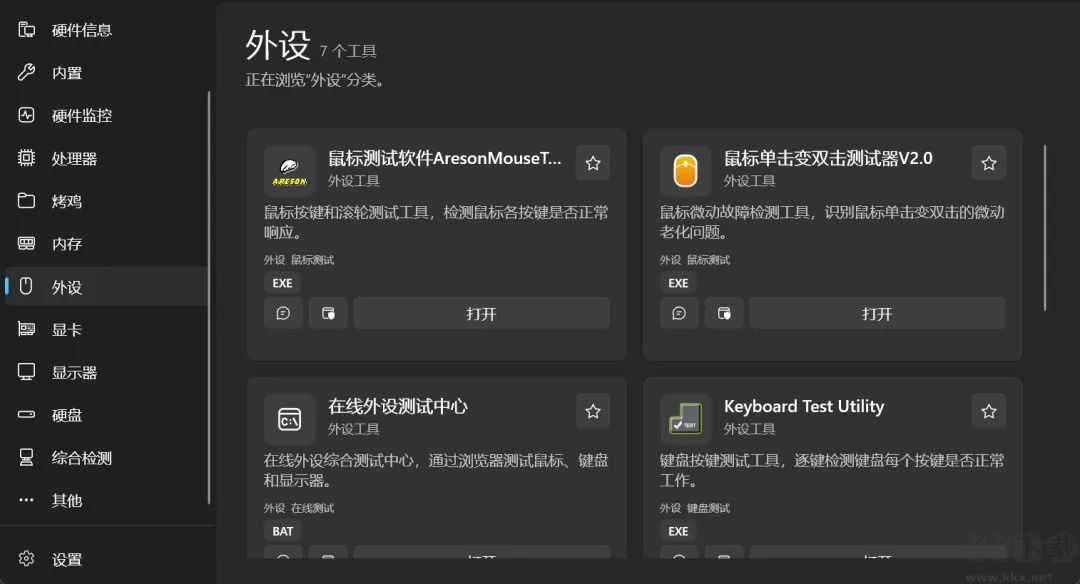
Task: Click the 硬件信息 icon in sidebar
Action: [26, 29]
